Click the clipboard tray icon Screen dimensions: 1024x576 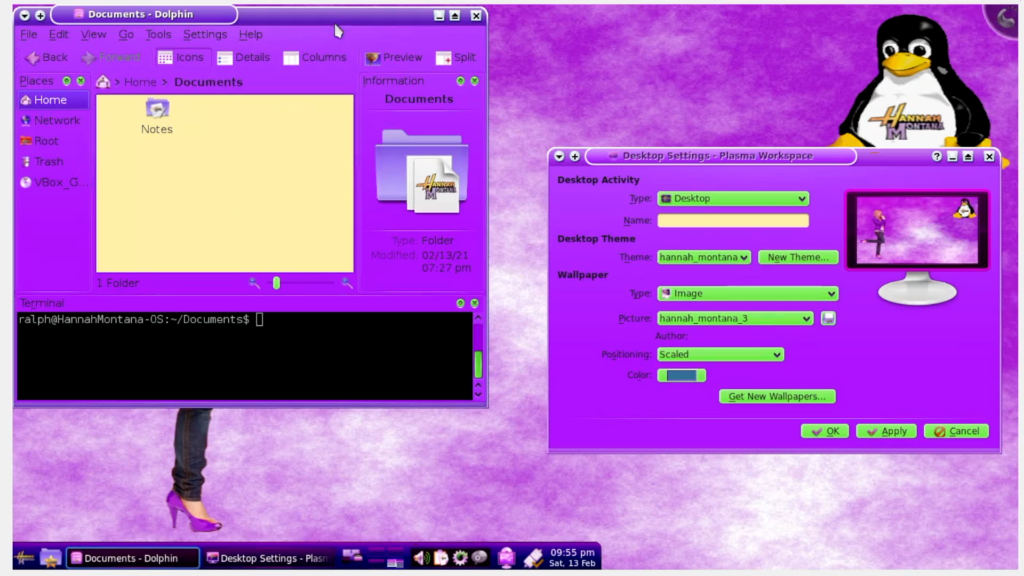(x=441, y=557)
